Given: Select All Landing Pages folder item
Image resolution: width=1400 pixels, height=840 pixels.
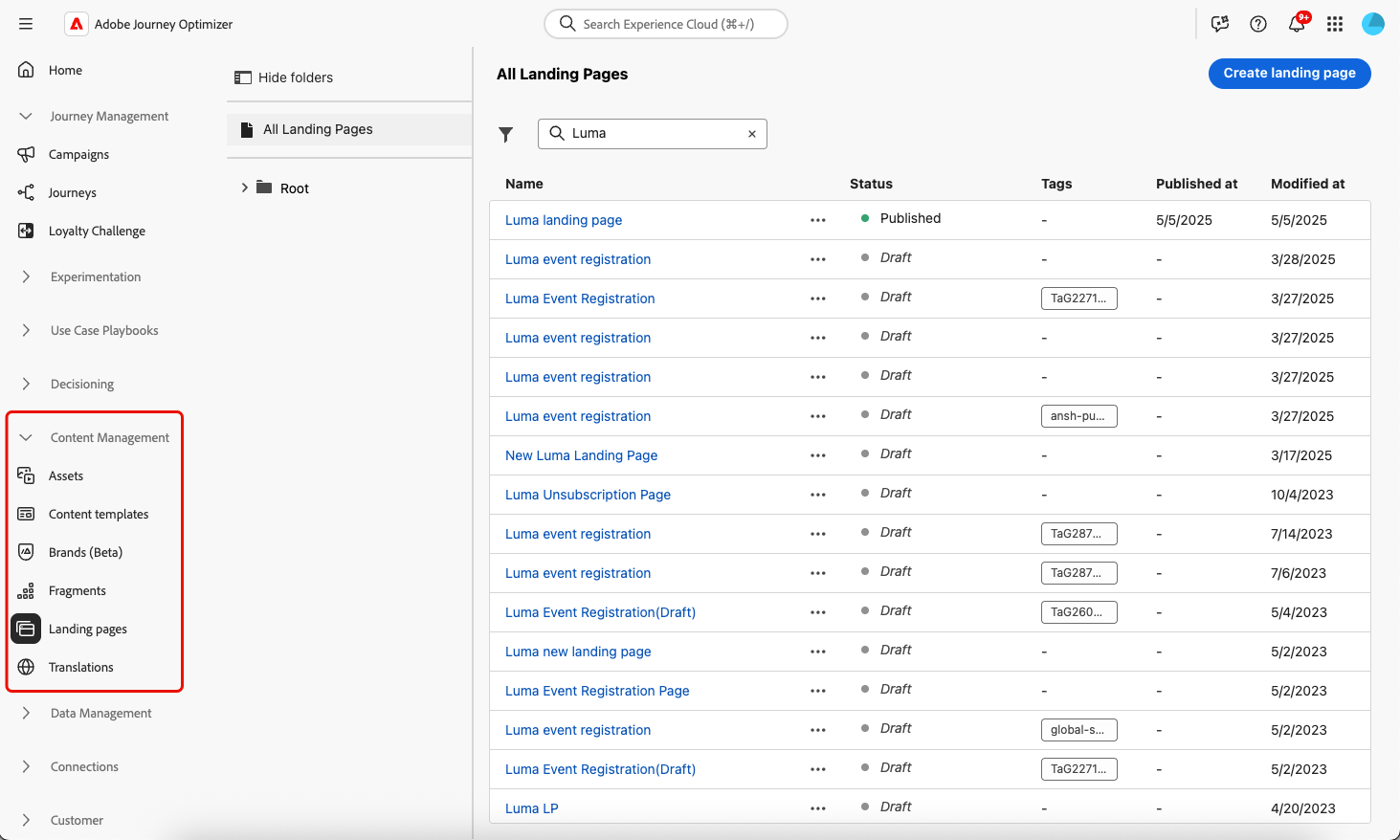Looking at the screenshot, I should [x=318, y=129].
